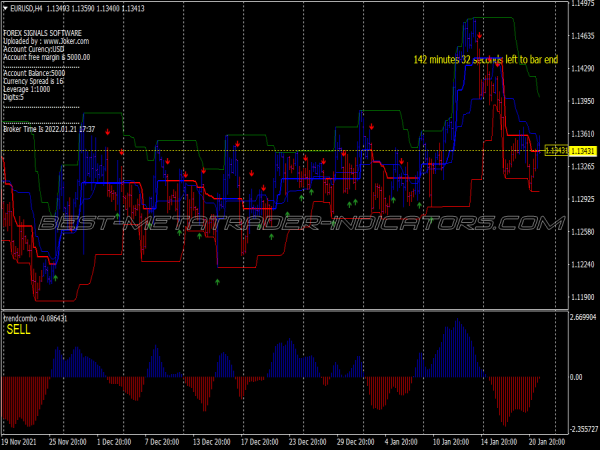This screenshot has height=450, width=600.
Task: Click the highlighted current price tag 1.13431
Action: tap(555, 150)
